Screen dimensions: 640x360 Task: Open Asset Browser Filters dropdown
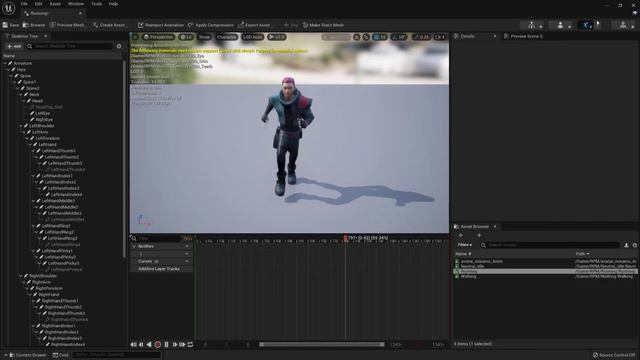(x=464, y=245)
